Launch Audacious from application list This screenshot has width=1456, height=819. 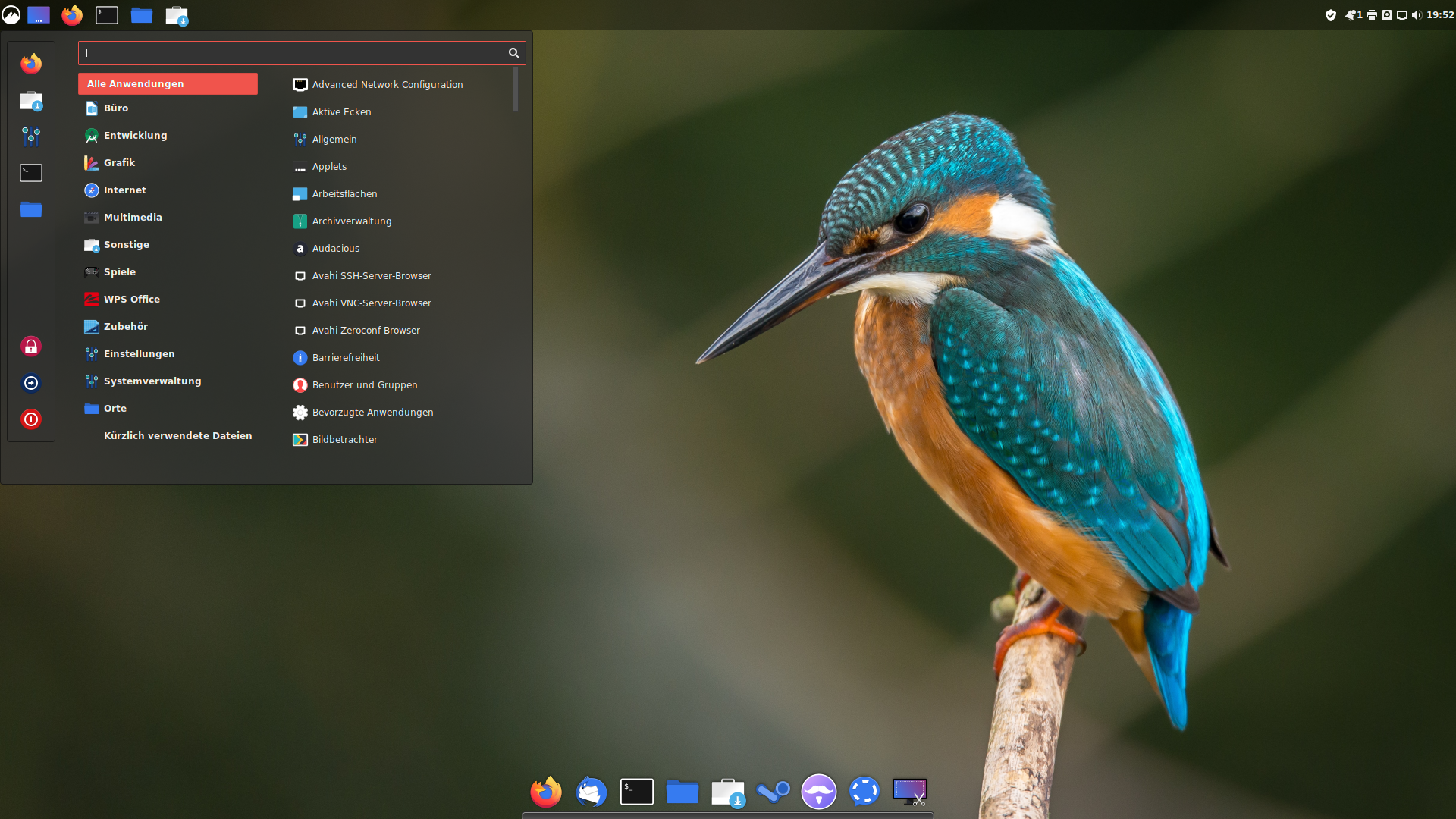pos(335,249)
